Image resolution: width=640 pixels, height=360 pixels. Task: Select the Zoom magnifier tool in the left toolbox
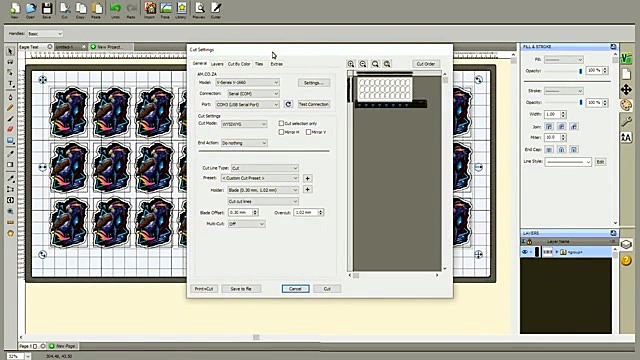point(10,211)
